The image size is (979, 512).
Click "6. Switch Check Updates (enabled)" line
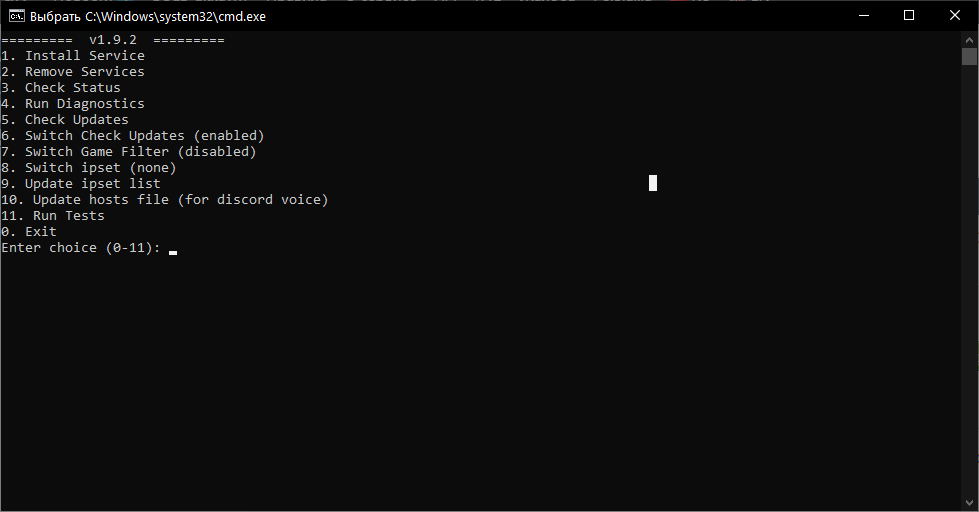(x=133, y=136)
